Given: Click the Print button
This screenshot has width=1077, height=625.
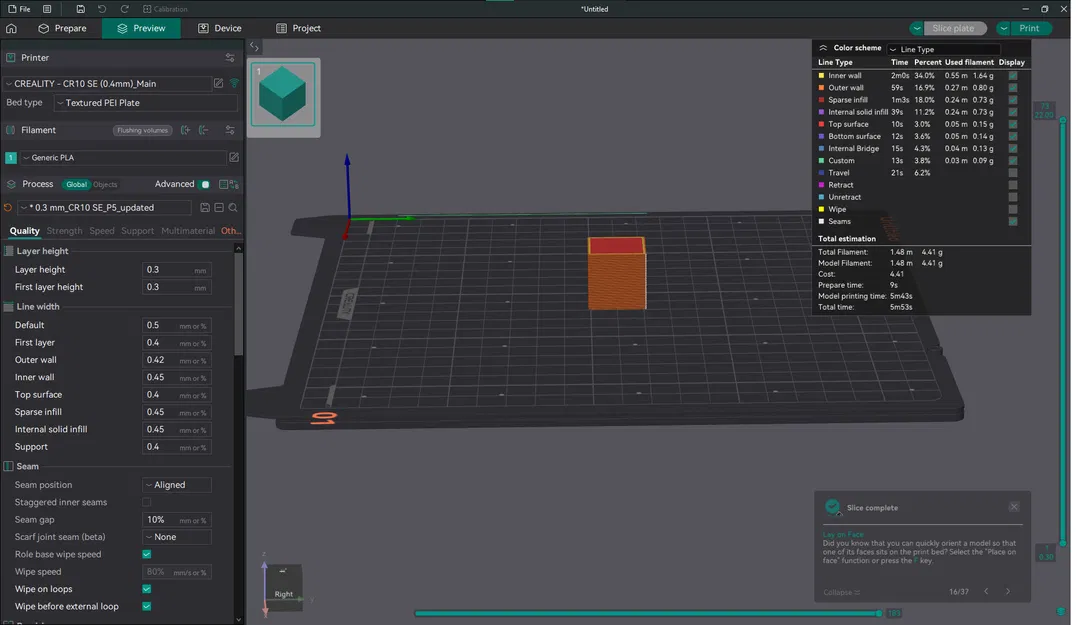Looking at the screenshot, I should (x=1029, y=29).
